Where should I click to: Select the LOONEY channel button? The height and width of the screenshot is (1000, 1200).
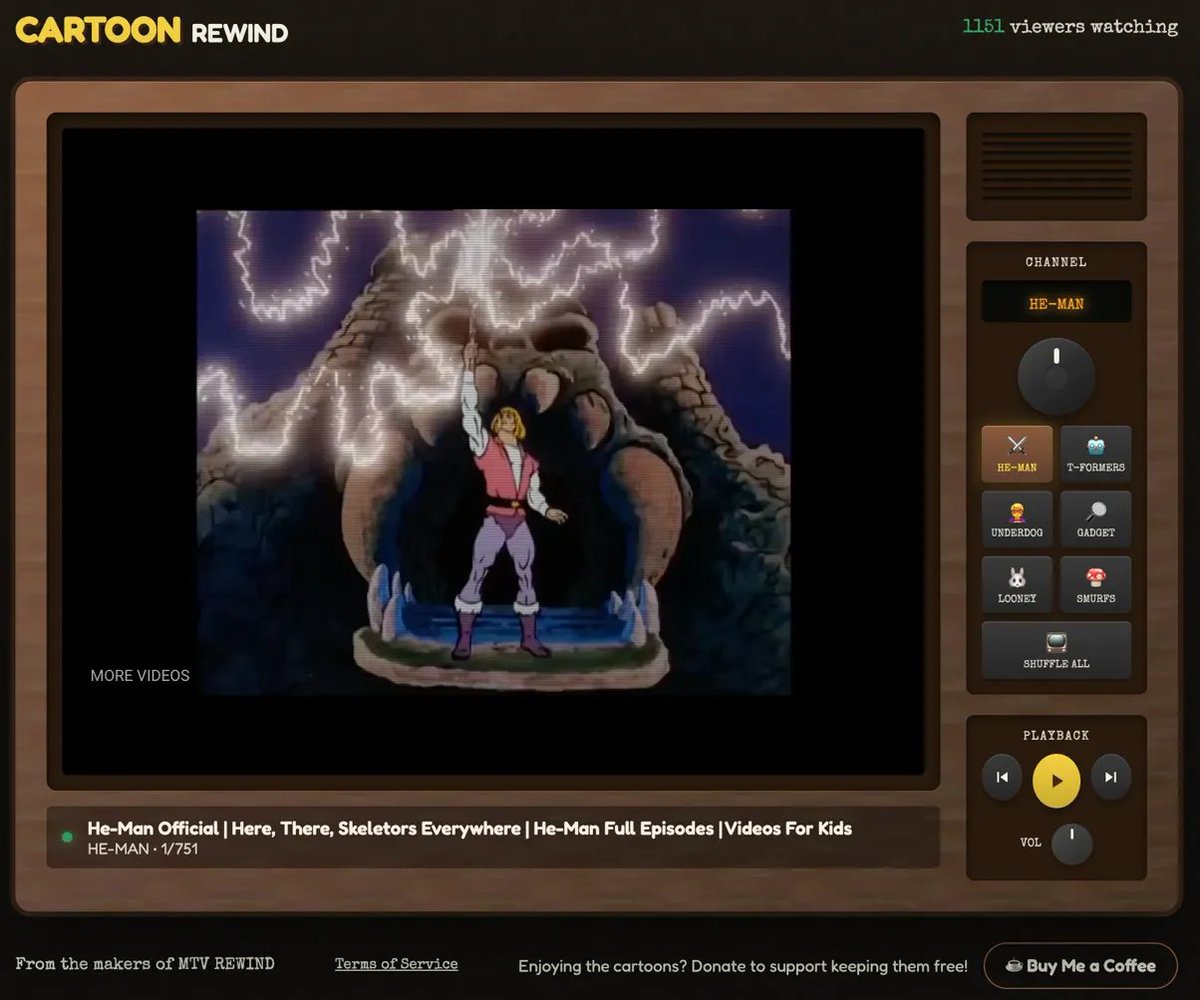click(x=1017, y=585)
